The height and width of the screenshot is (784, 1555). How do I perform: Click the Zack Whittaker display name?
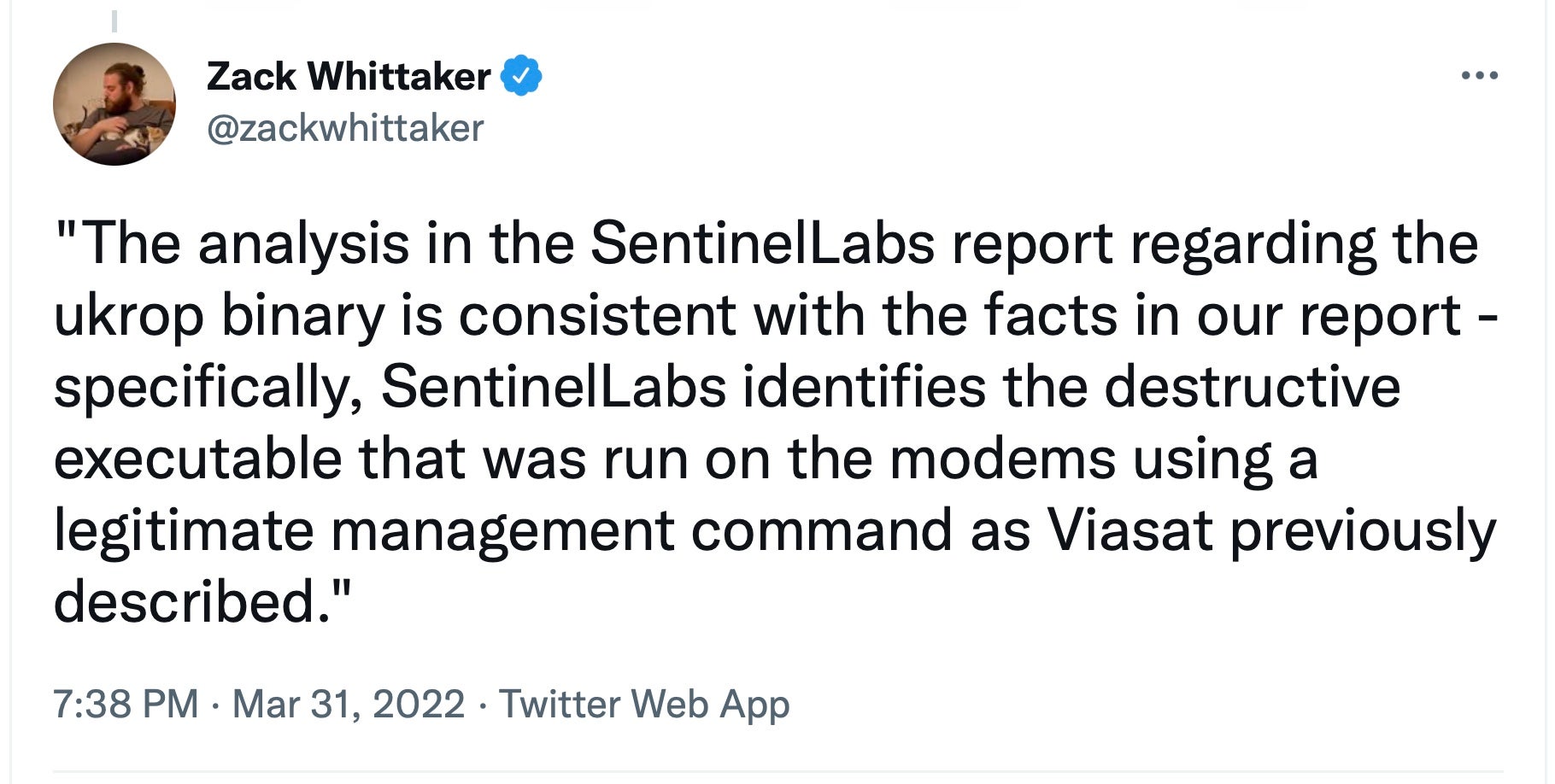[x=349, y=76]
